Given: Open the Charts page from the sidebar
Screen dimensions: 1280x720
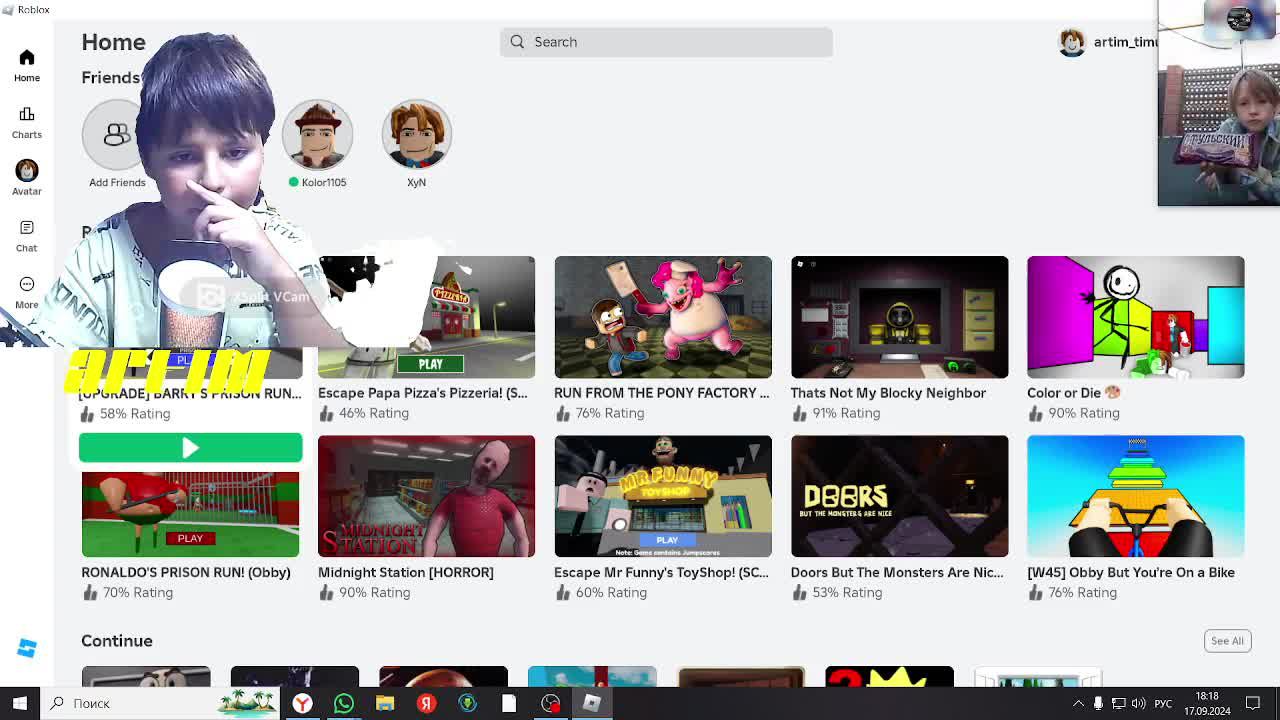Looking at the screenshot, I should point(27,115).
